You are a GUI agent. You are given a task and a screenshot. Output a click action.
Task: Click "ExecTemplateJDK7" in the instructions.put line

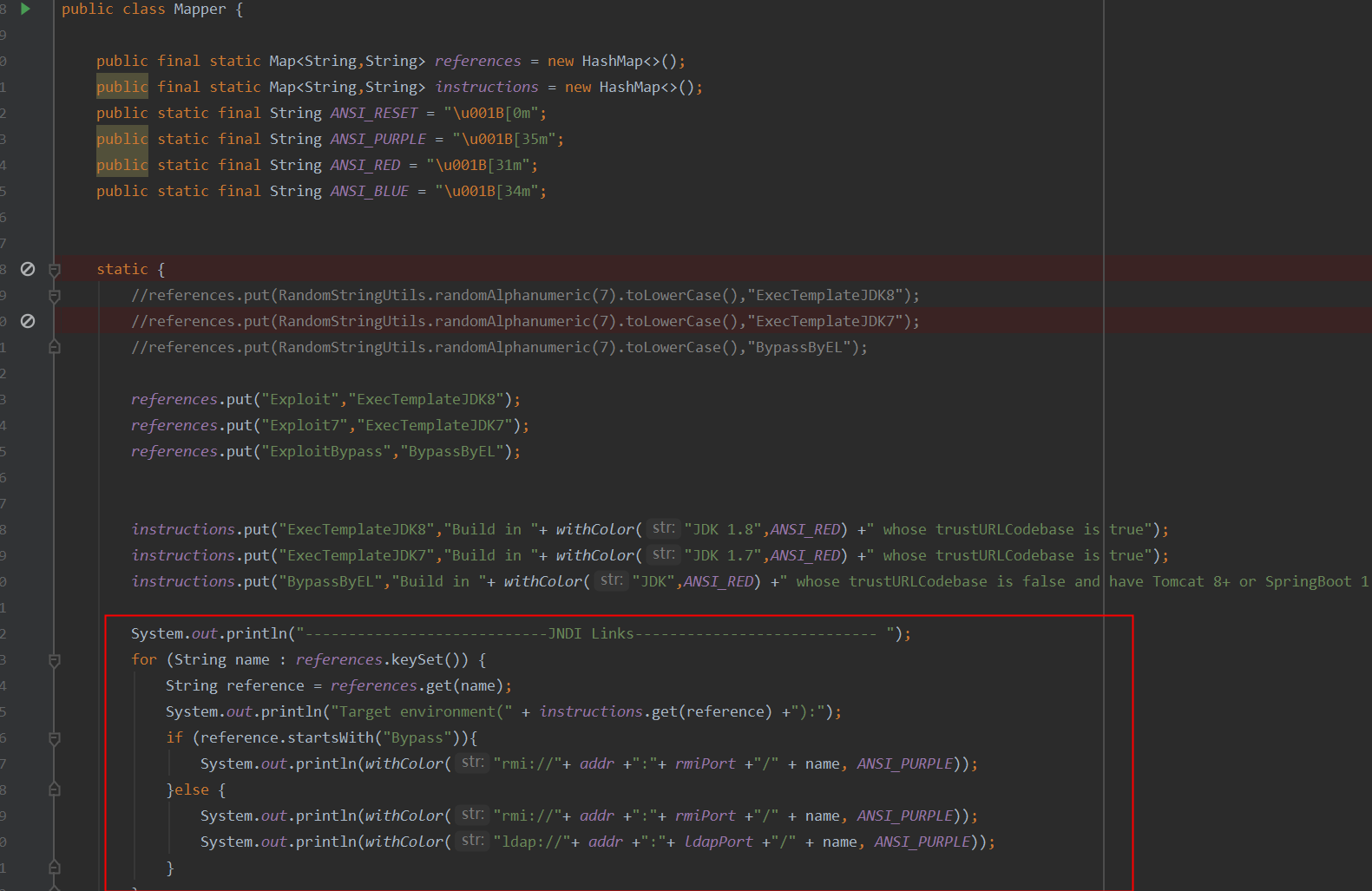357,556
